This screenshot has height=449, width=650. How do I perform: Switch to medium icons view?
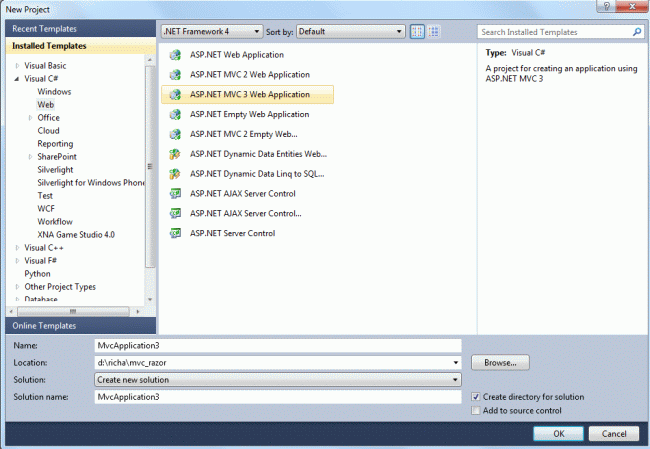point(434,32)
